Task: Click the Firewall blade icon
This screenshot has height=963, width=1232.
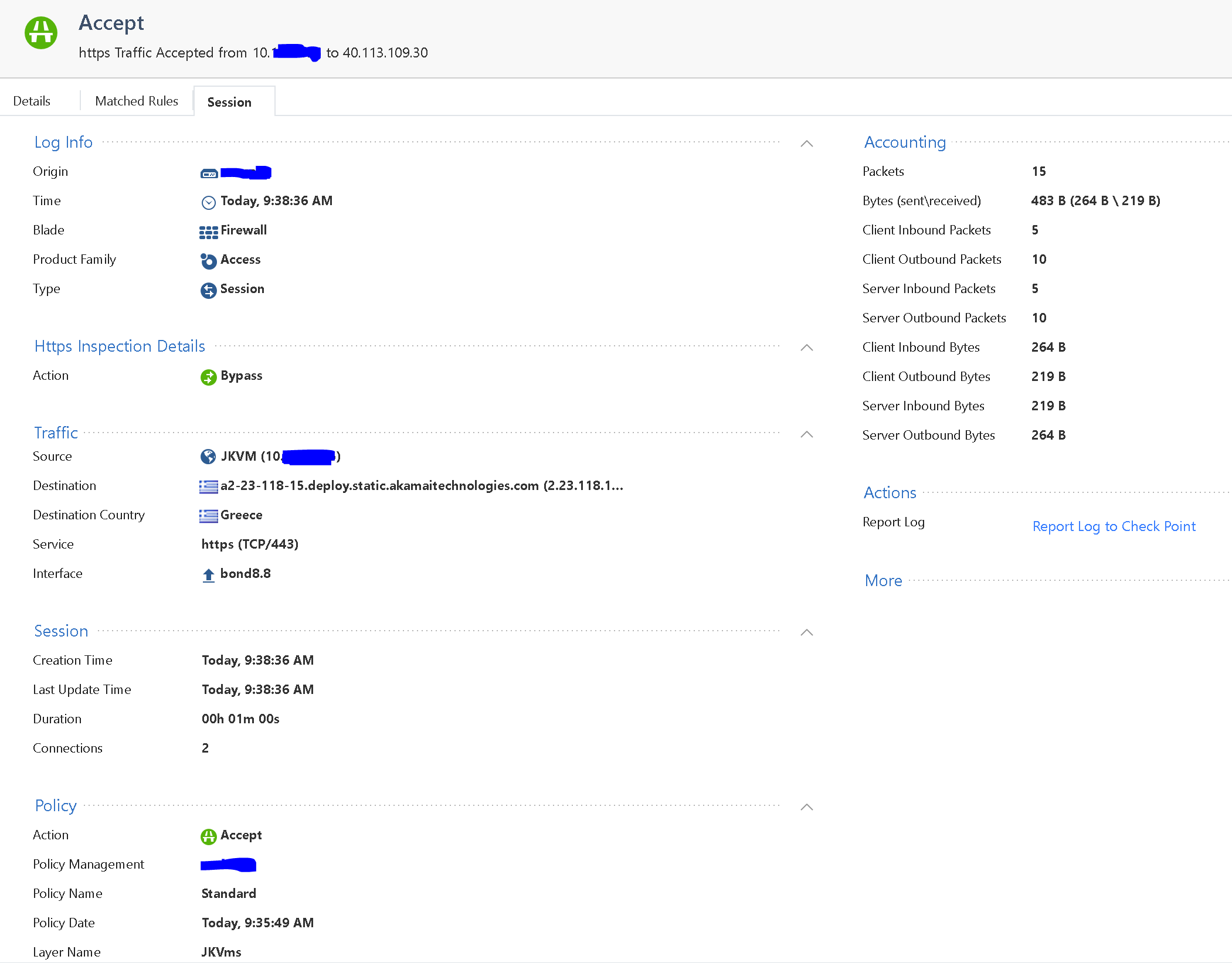Action: click(208, 232)
